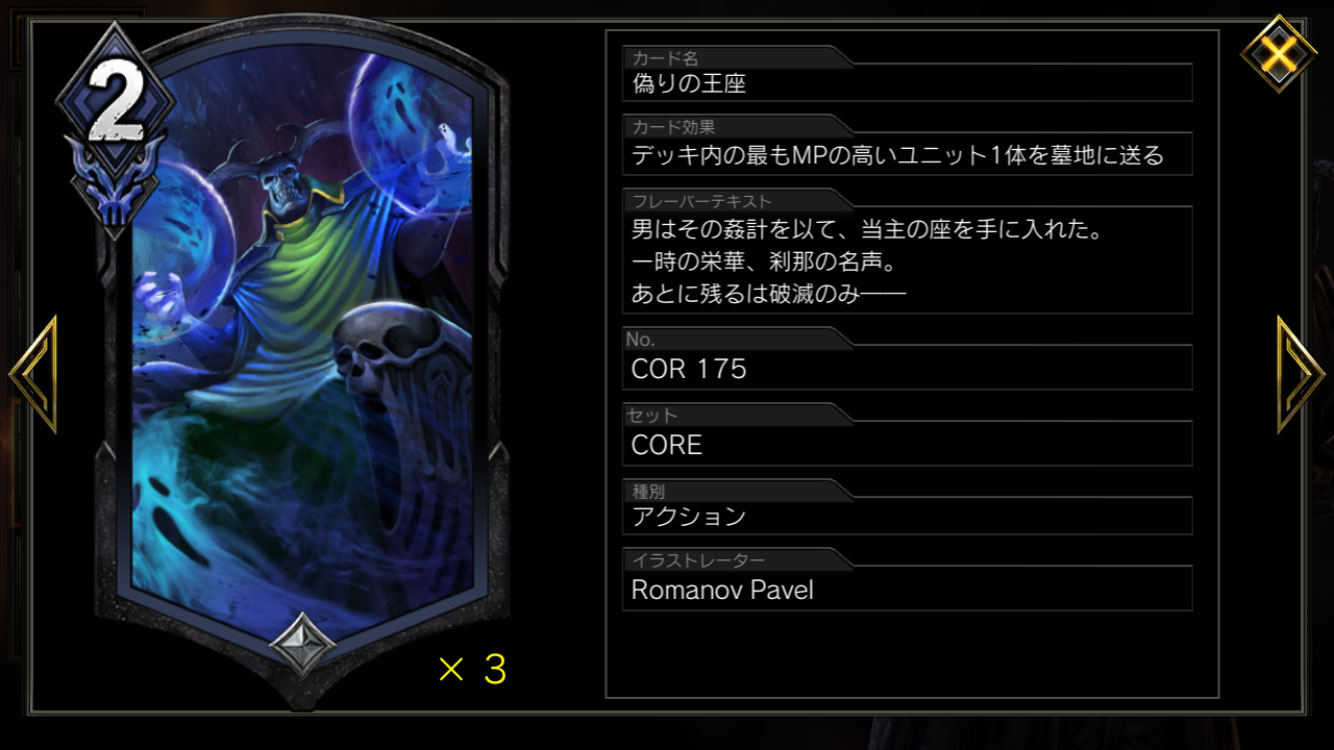Click the カード効果 header label
Image resolution: width=1334 pixels, height=750 pixels.
tap(673, 127)
